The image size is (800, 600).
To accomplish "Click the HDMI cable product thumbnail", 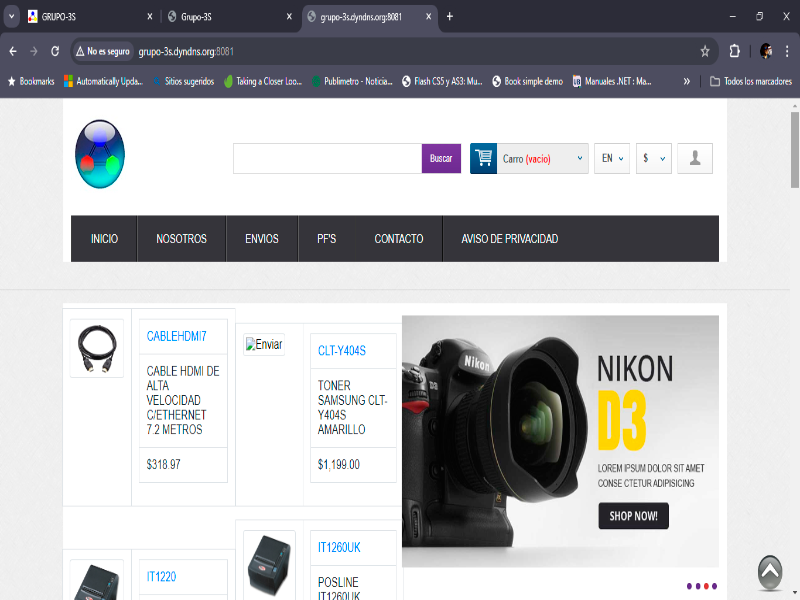I will click(96, 348).
